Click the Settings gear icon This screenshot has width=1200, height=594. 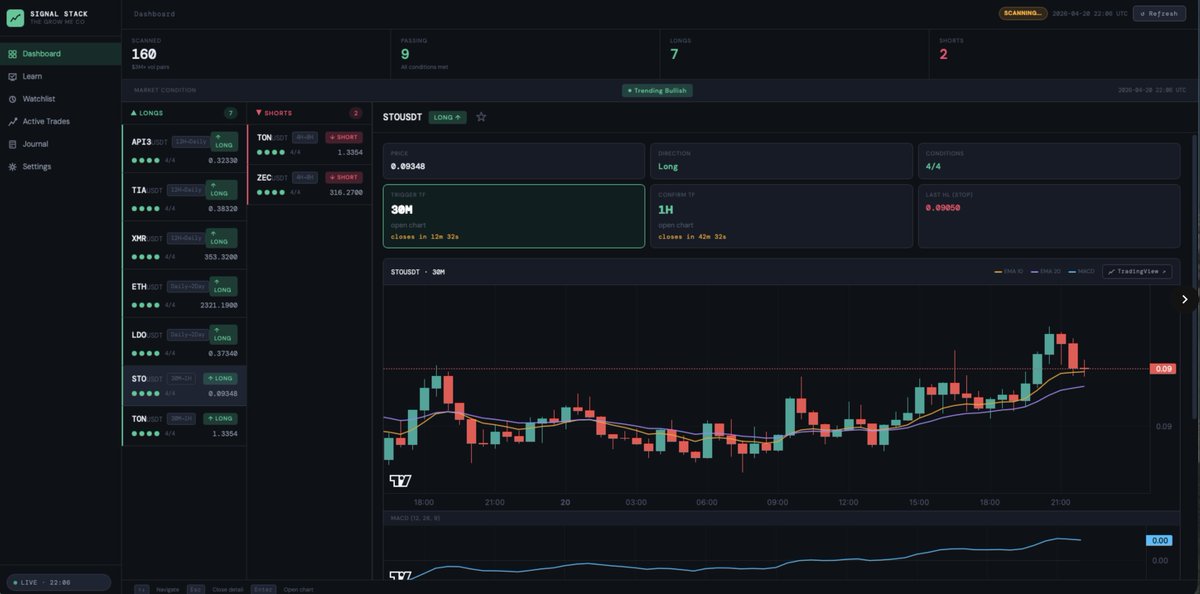(12, 167)
